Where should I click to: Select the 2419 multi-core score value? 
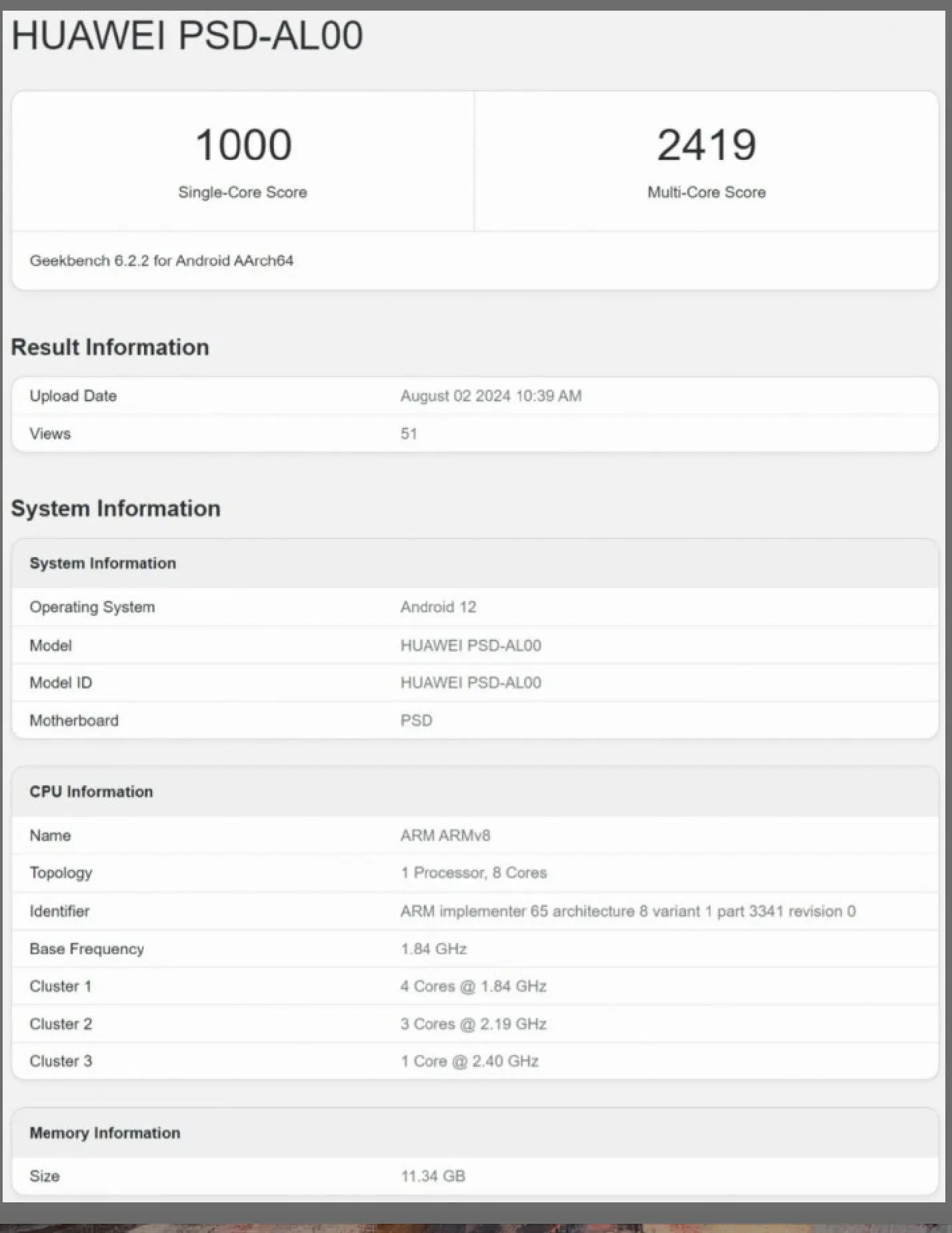(x=707, y=145)
